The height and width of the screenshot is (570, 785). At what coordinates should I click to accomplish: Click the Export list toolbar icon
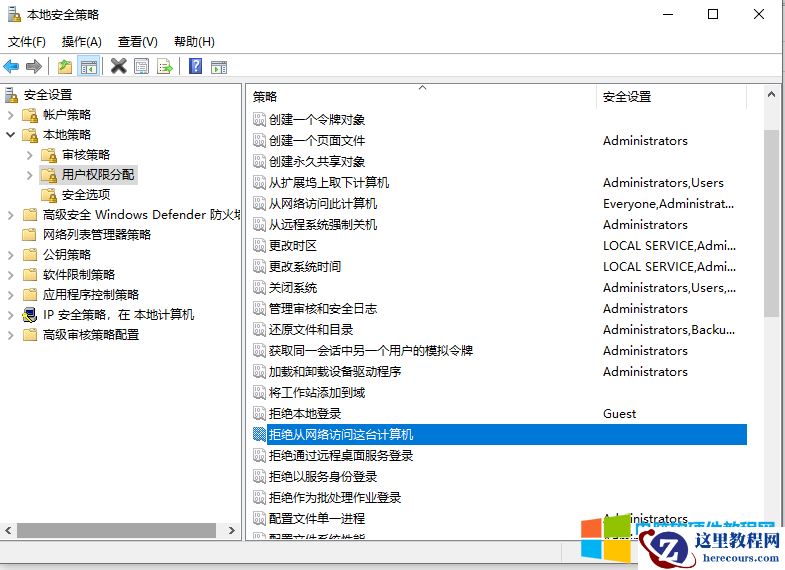(x=165, y=66)
